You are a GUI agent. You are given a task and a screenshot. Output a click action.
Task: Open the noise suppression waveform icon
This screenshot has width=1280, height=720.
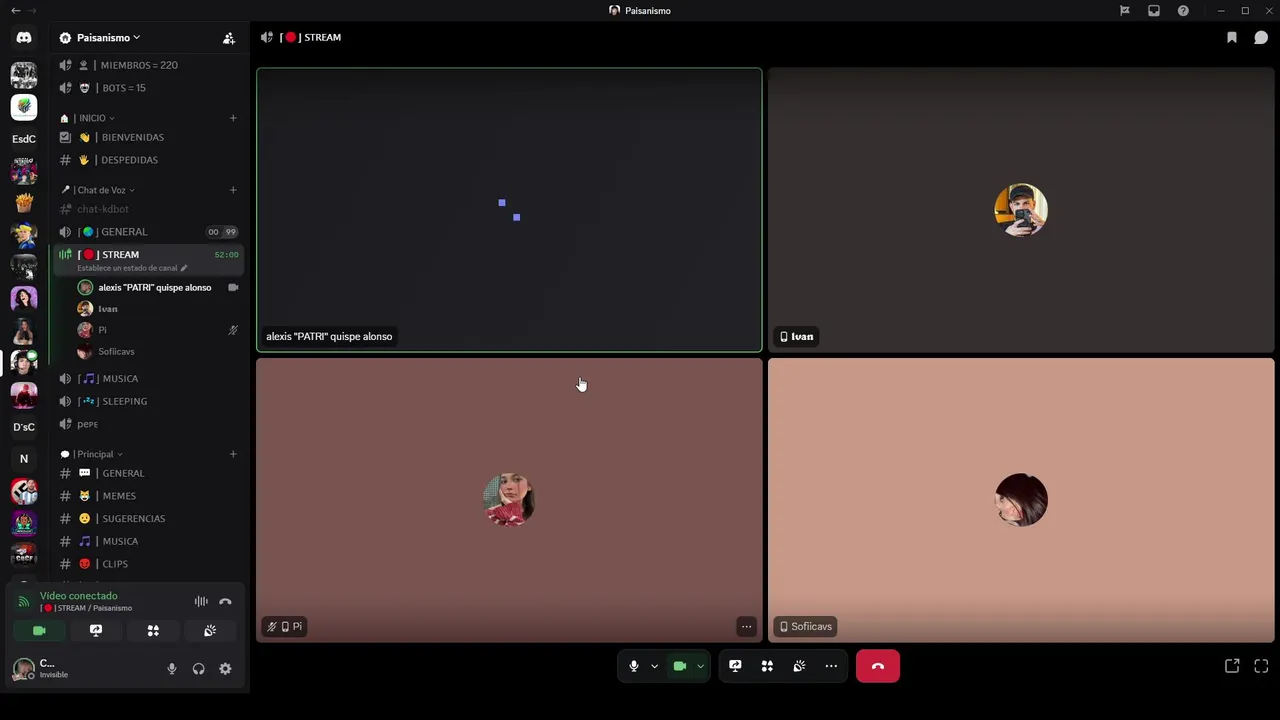pyautogui.click(x=201, y=602)
